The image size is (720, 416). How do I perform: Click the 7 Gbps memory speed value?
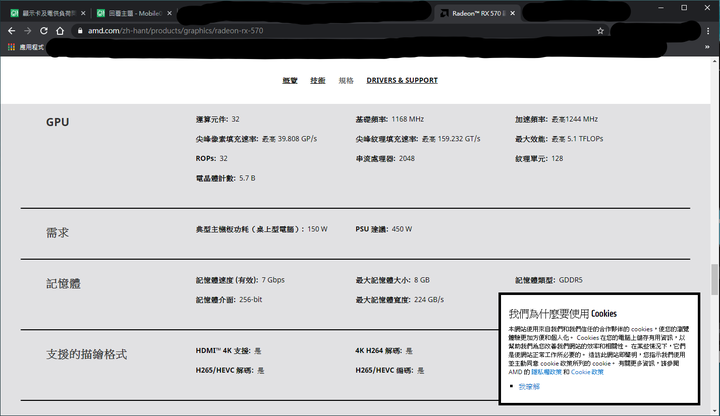pos(273,280)
